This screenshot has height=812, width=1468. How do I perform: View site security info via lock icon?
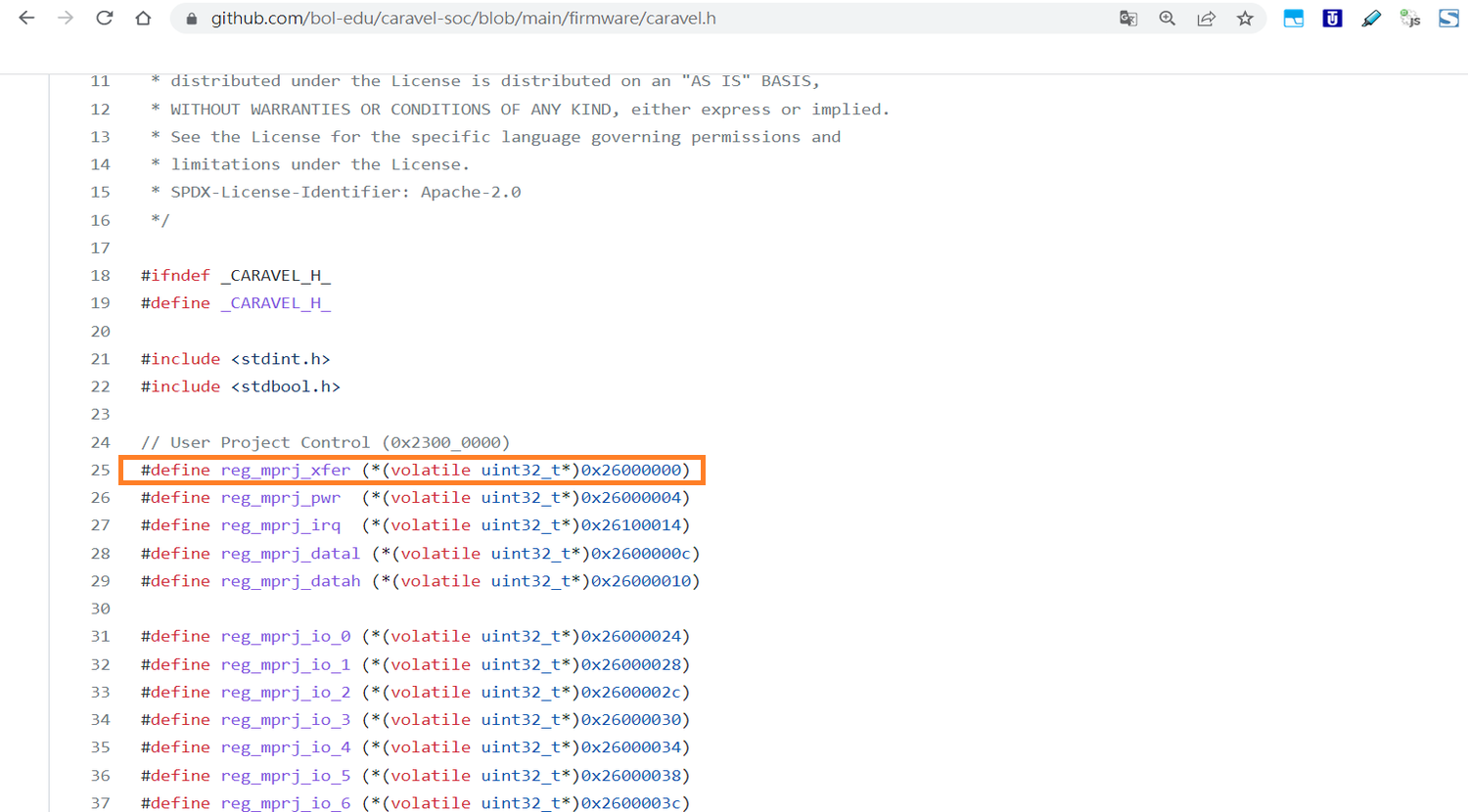pyautogui.click(x=190, y=18)
